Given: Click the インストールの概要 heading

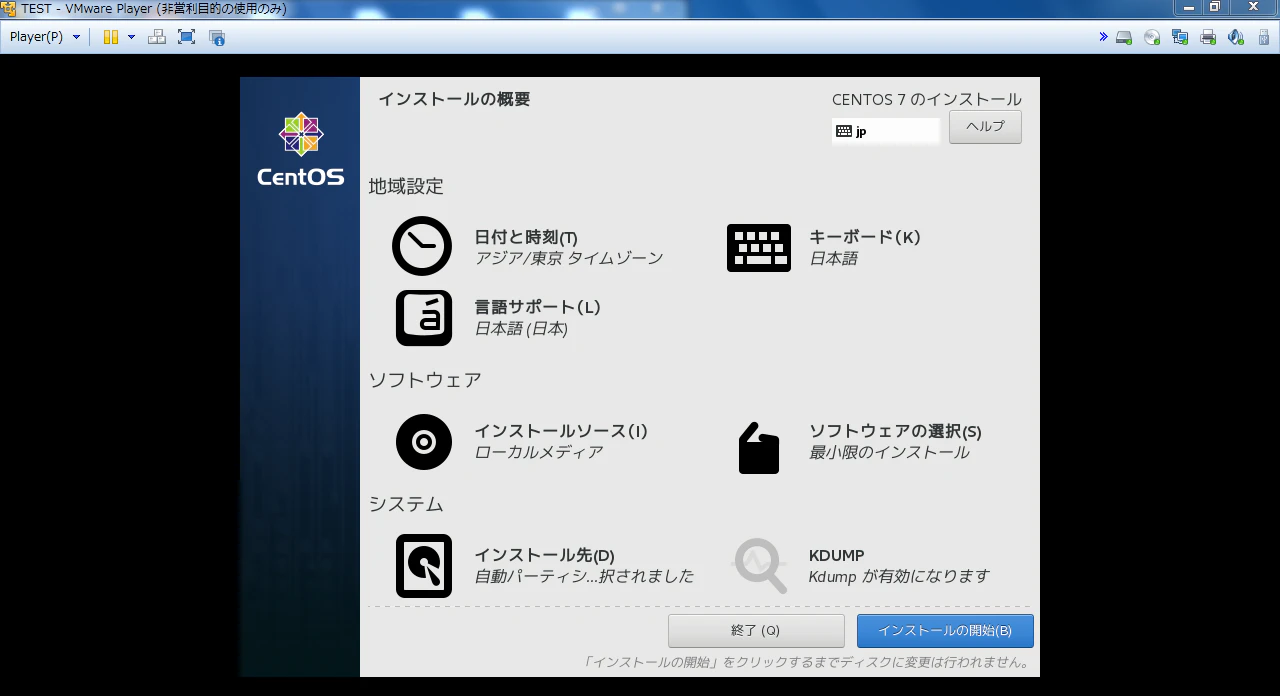Looking at the screenshot, I should pos(454,99).
